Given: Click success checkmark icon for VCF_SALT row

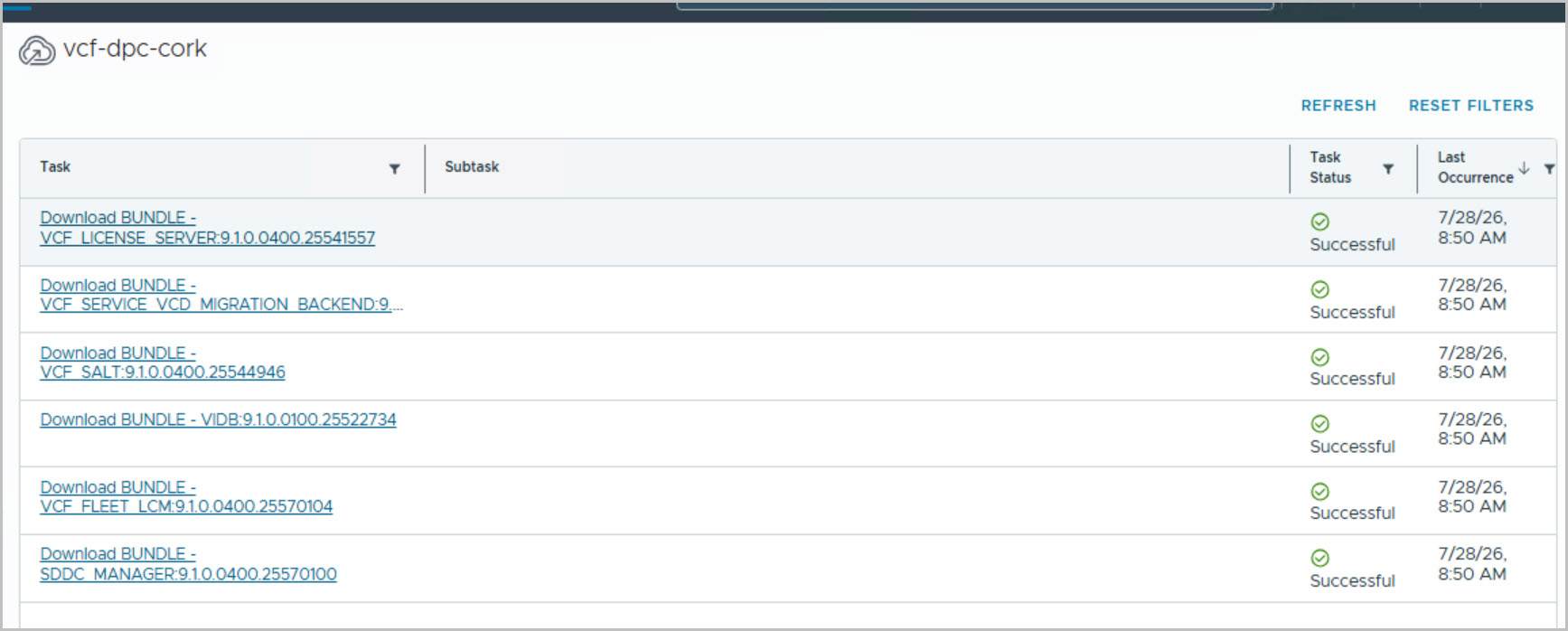Looking at the screenshot, I should (x=1320, y=357).
